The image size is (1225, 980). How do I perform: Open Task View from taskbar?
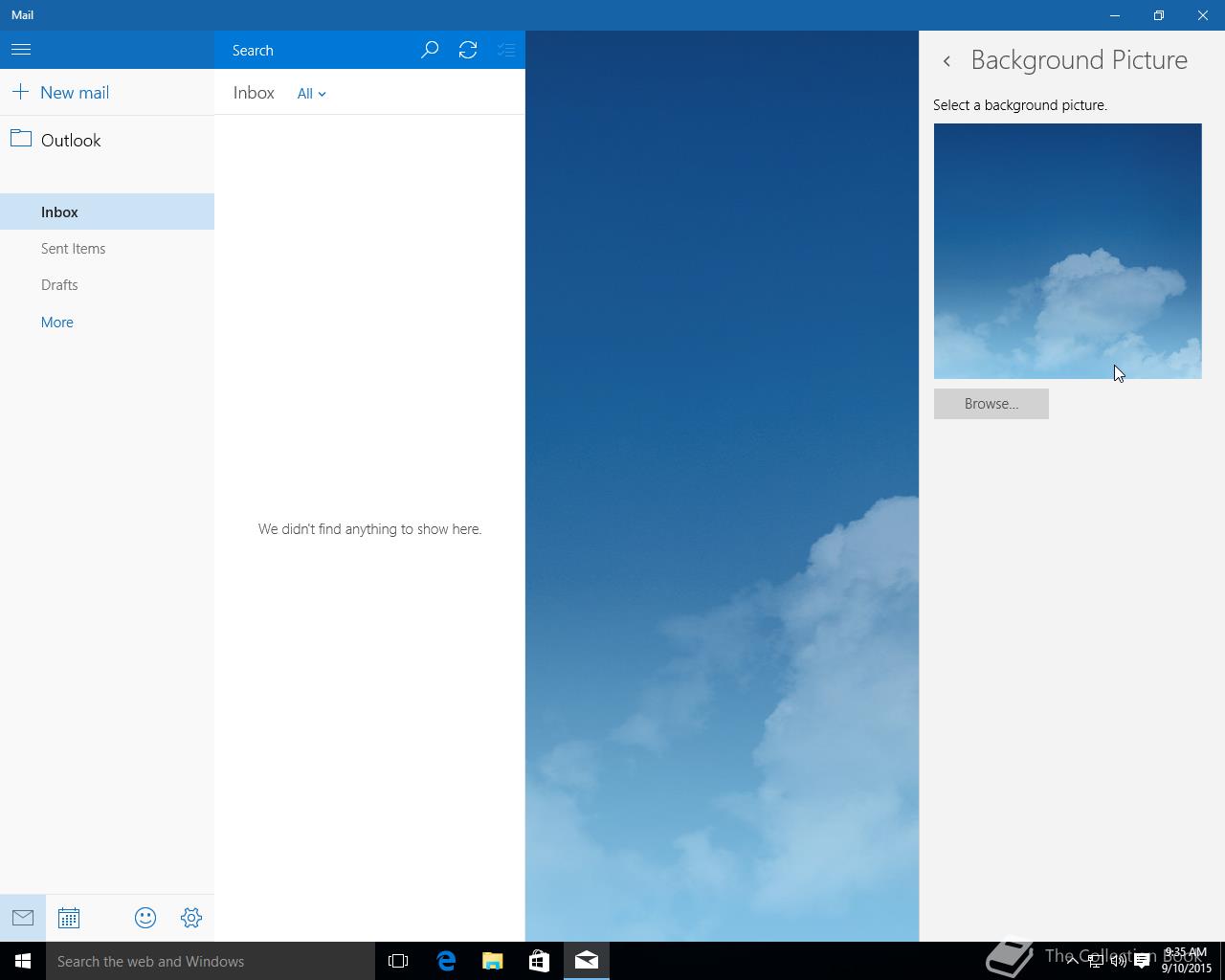pos(398,961)
